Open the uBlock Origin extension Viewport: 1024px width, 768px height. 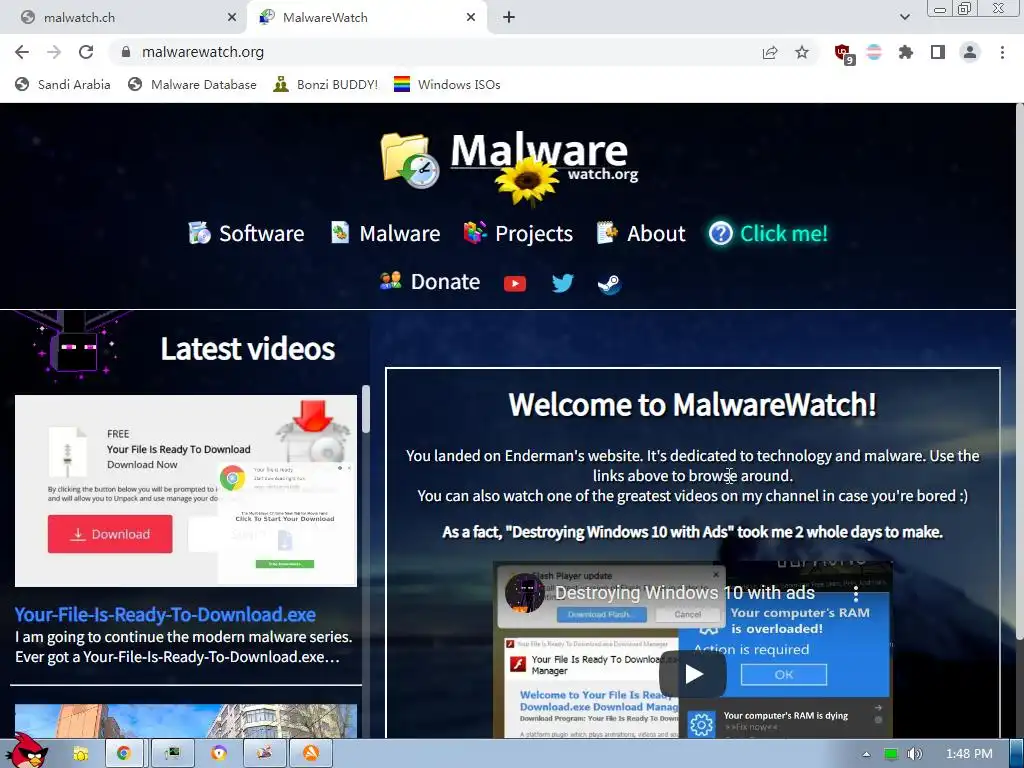tap(844, 53)
